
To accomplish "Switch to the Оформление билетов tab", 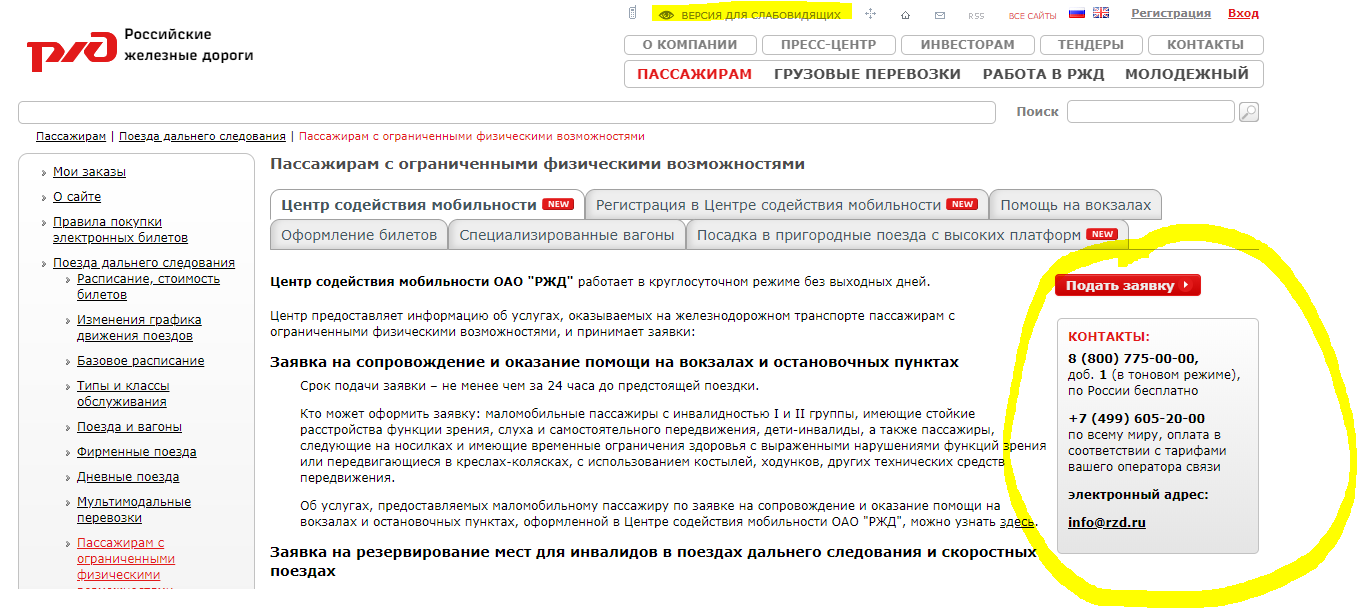I will (x=359, y=235).
